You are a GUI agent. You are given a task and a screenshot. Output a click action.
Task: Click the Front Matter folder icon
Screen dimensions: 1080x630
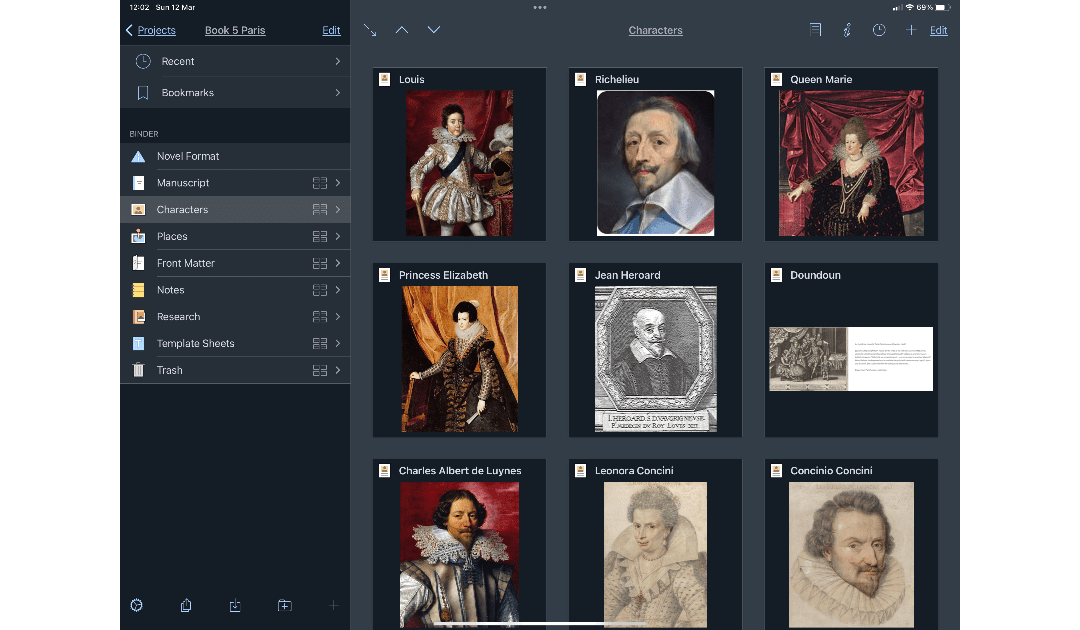click(138, 263)
